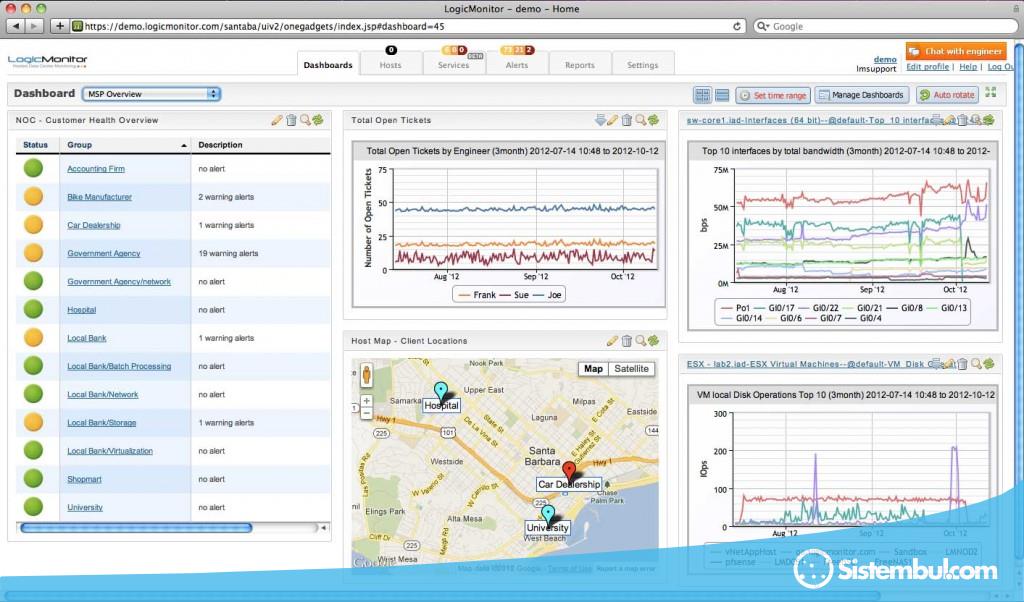Image resolution: width=1024 pixels, height=602 pixels.
Task: Sort the table by Group column
Action: coord(125,145)
